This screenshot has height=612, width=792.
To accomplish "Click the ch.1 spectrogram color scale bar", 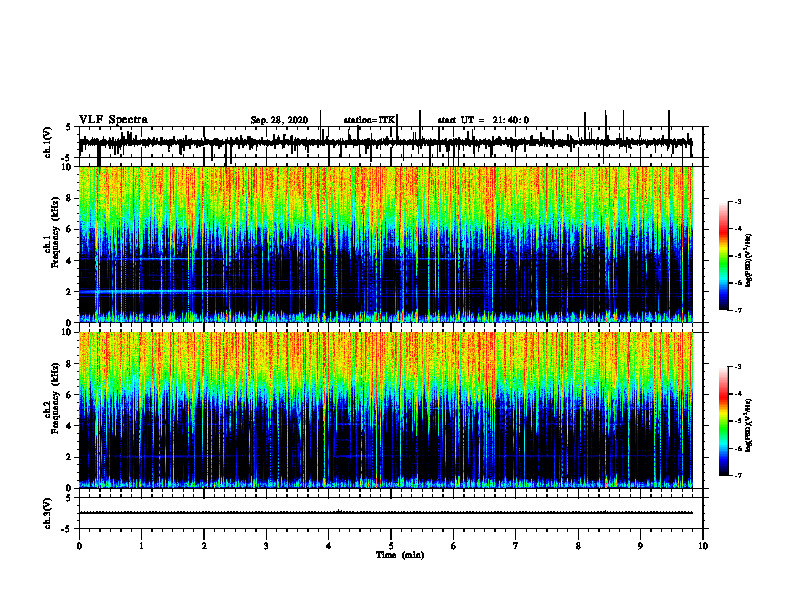I will (724, 256).
